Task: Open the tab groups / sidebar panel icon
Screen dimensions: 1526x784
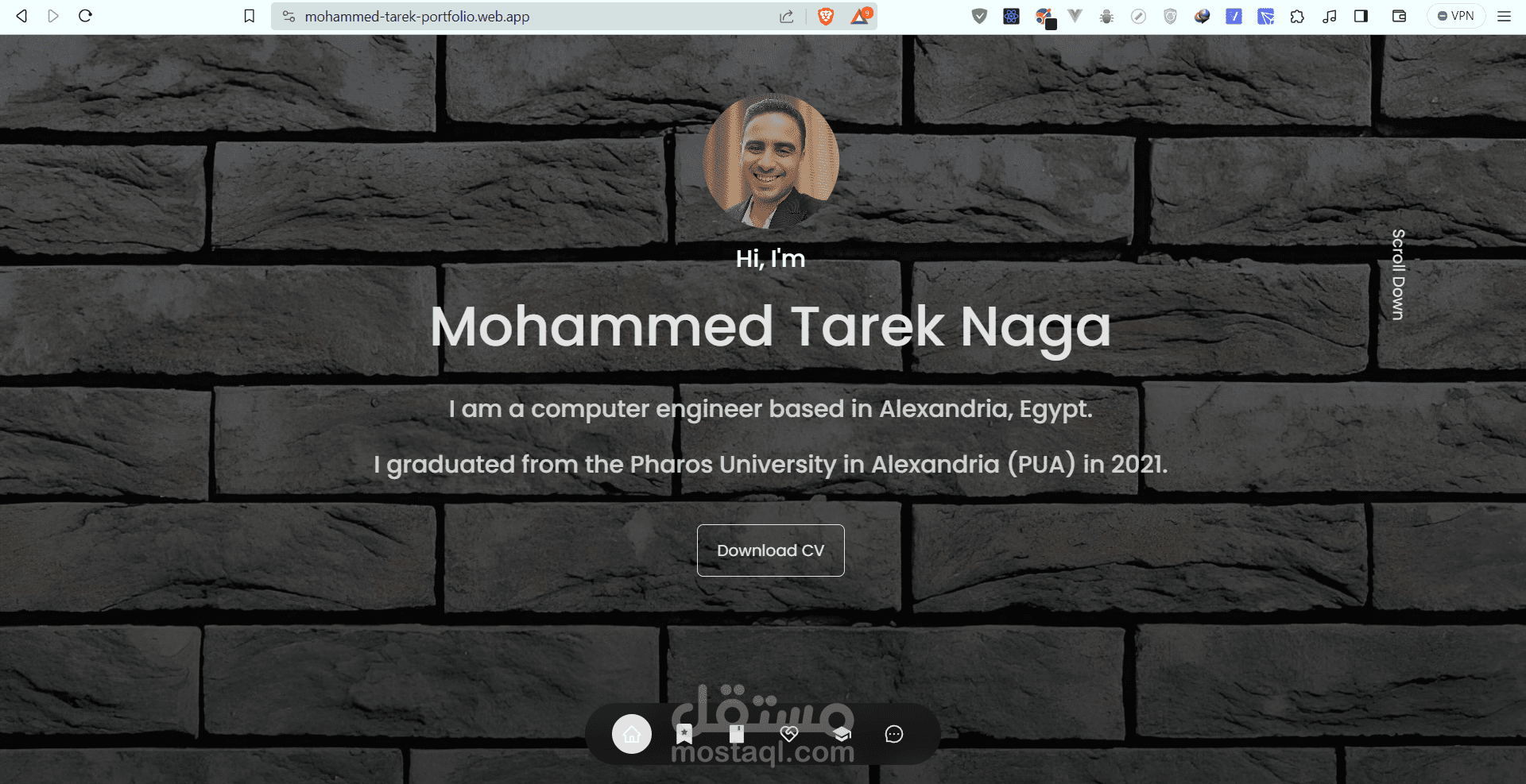Action: coord(1361,16)
